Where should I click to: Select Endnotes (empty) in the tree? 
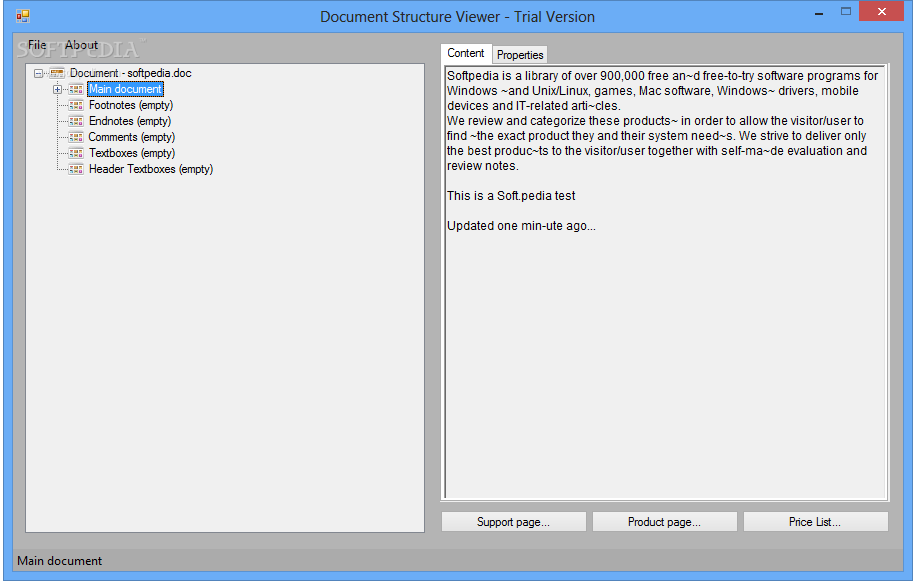pos(130,121)
